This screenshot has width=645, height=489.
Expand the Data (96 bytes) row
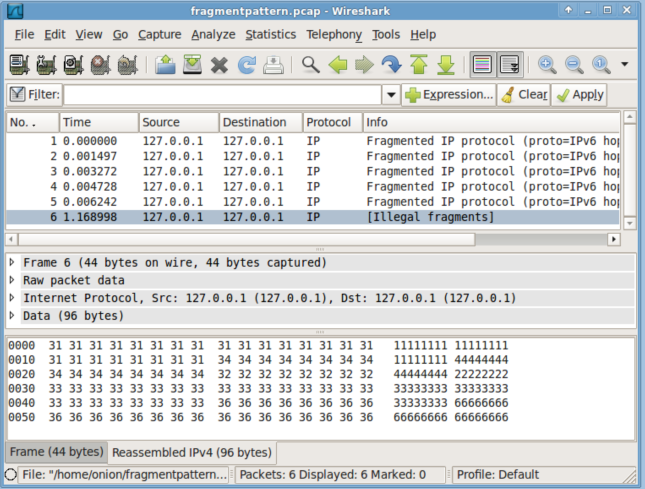pos(12,317)
